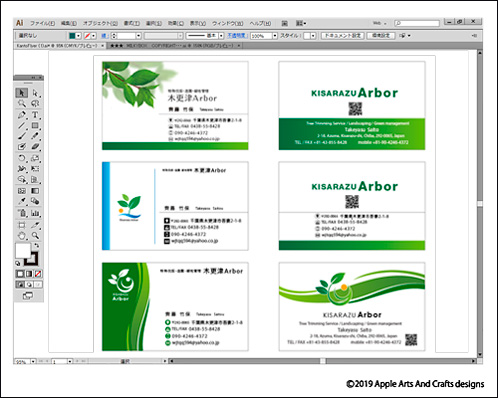Open opacity 100% dropdown
Image resolution: width=498 pixels, height=398 pixels.
click(275, 36)
